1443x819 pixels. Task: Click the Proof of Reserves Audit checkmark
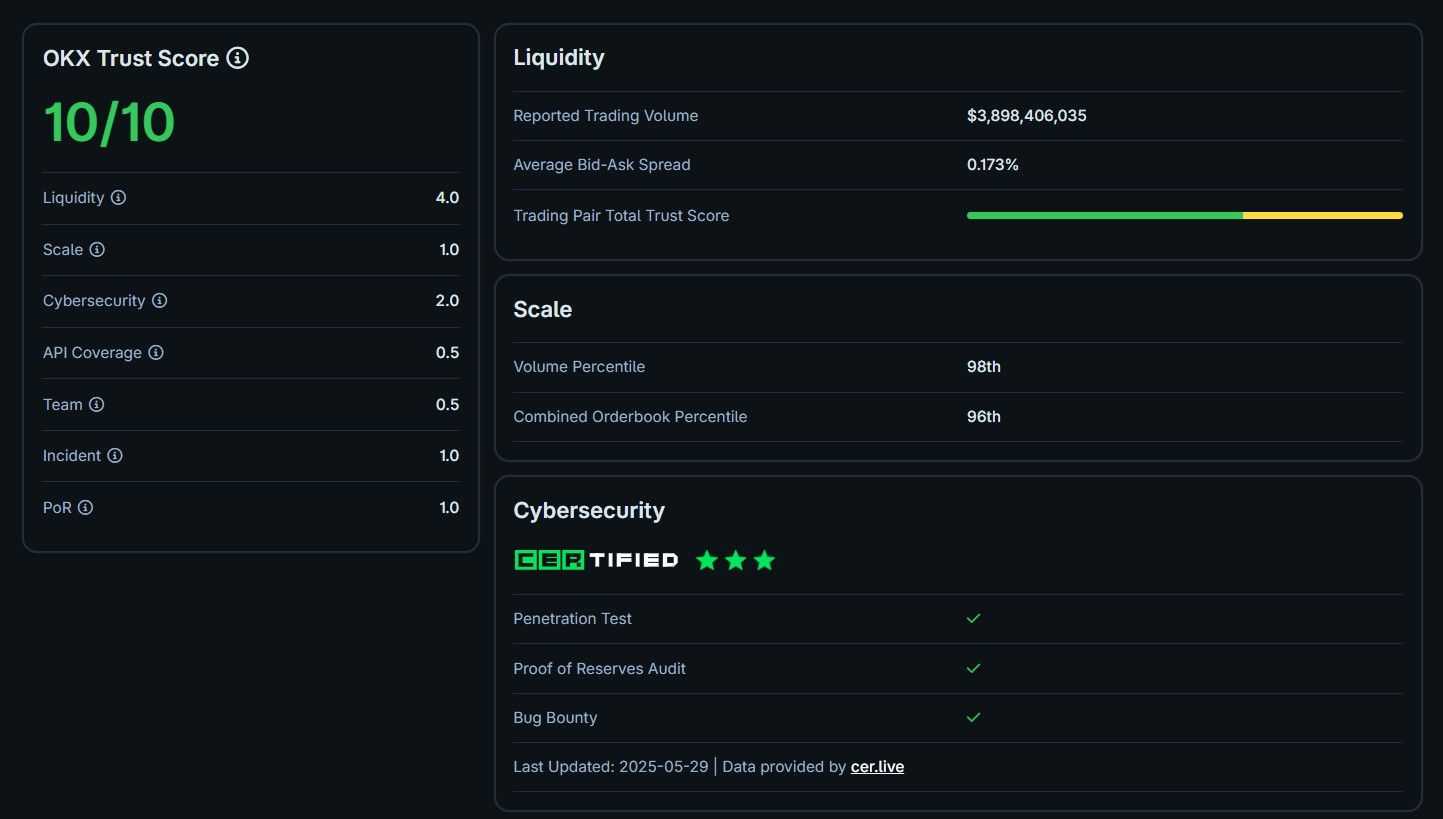pyautogui.click(x=973, y=668)
